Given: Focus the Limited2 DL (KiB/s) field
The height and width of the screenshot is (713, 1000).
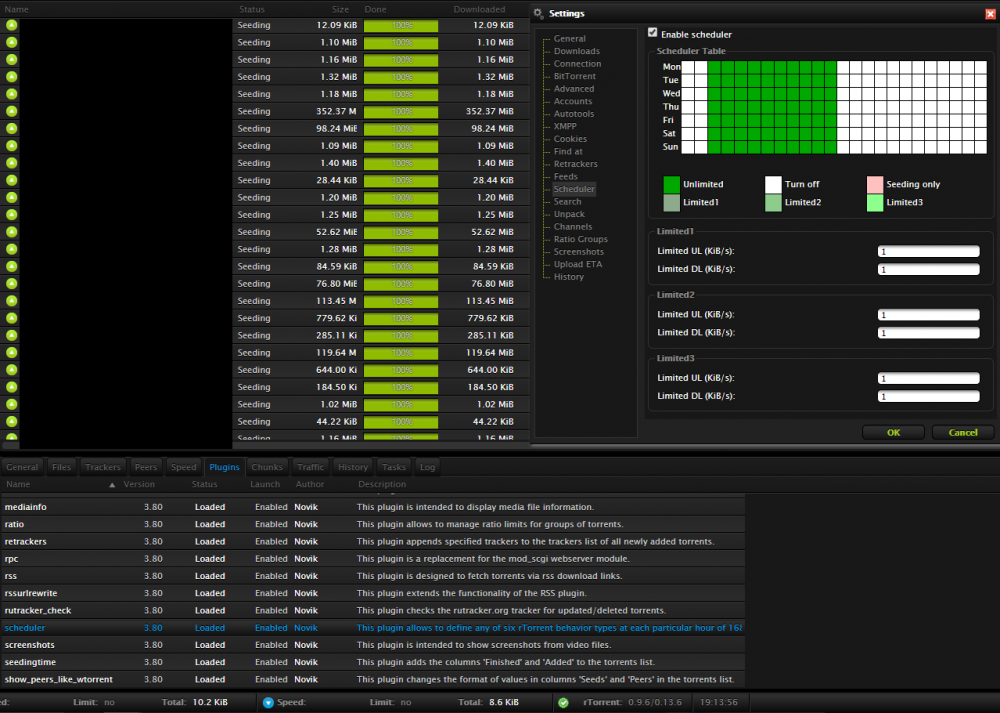Looking at the screenshot, I should pyautogui.click(x=929, y=333).
